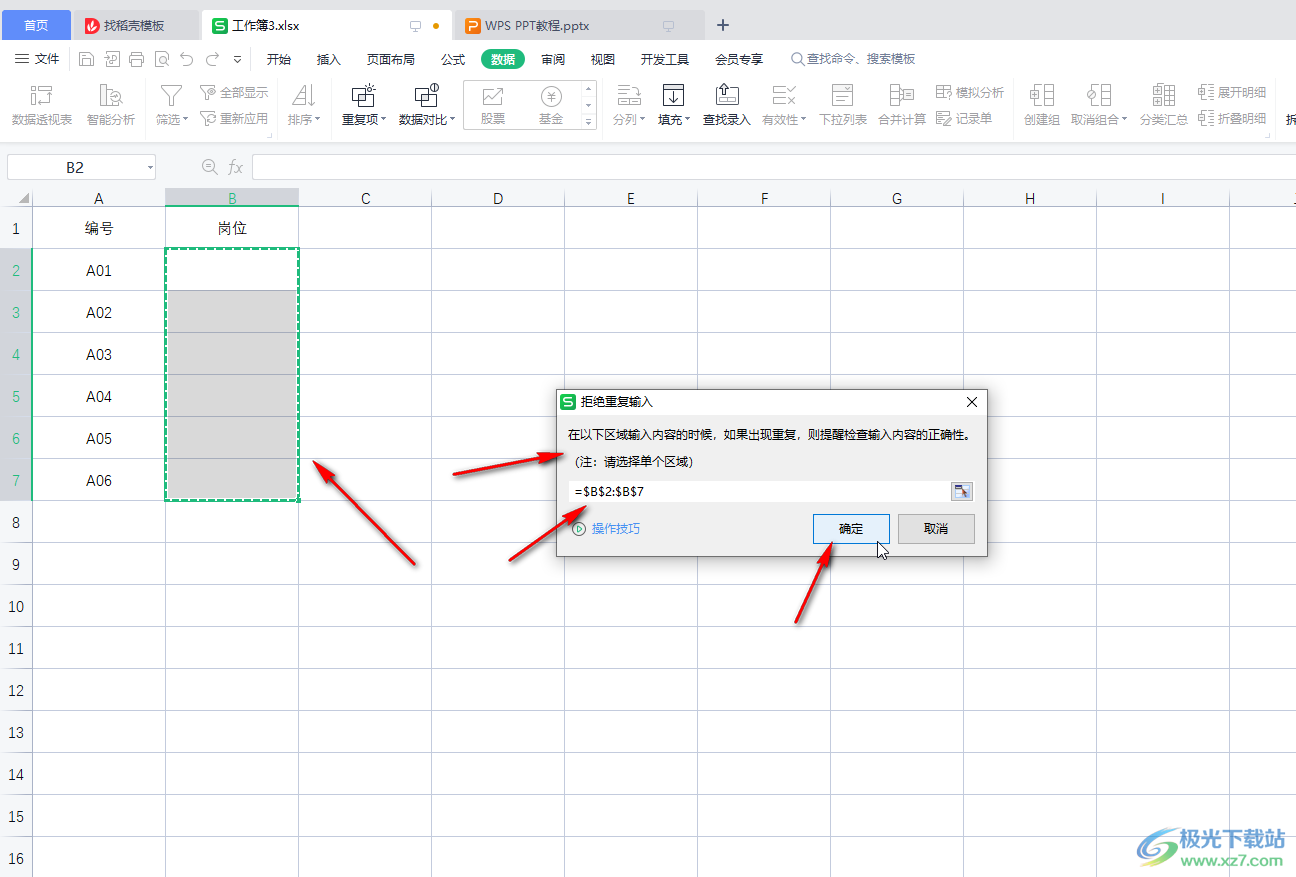
Task: Click the 取消 button in dialog
Action: click(x=936, y=528)
